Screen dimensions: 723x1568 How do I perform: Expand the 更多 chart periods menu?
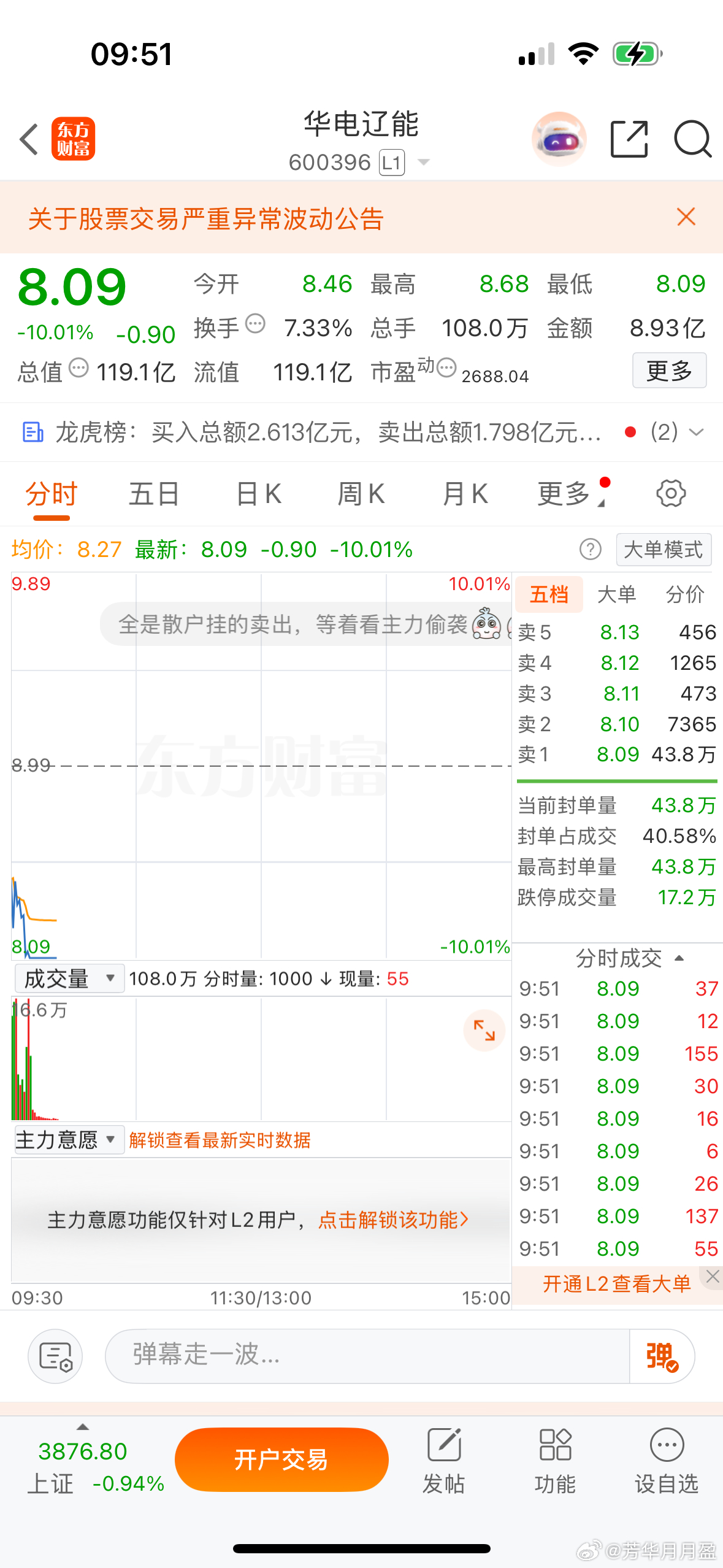tap(572, 494)
